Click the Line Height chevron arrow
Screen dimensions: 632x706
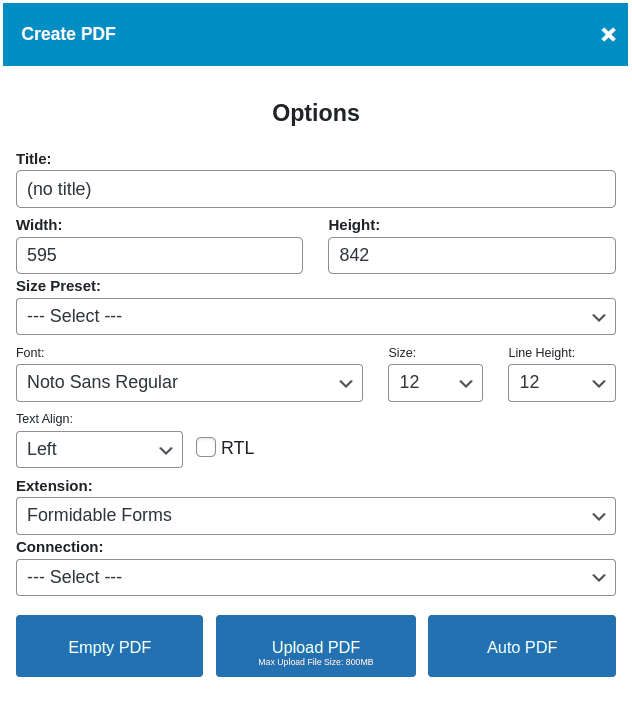pos(599,384)
